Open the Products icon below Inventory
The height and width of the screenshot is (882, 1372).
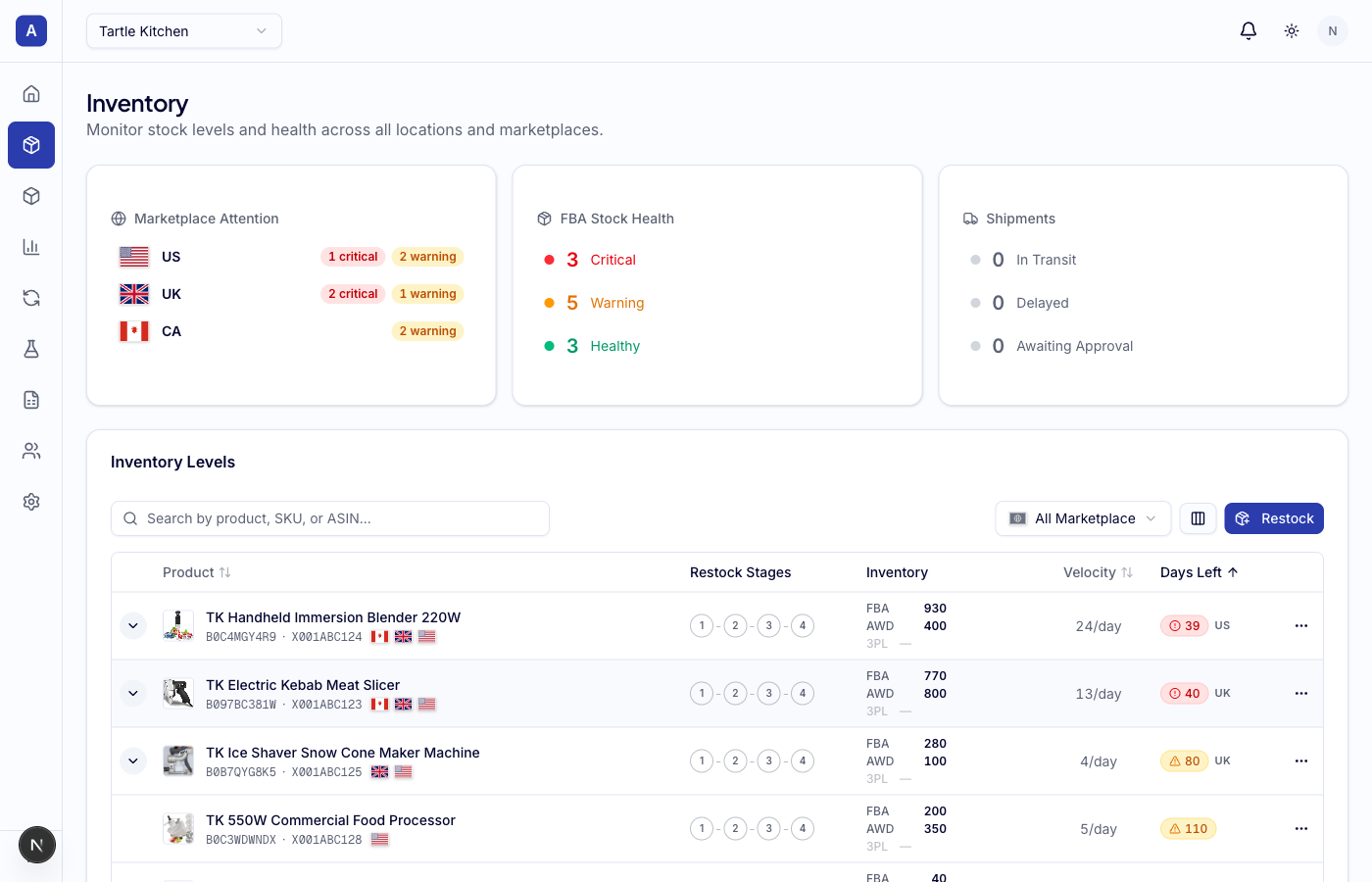30,195
